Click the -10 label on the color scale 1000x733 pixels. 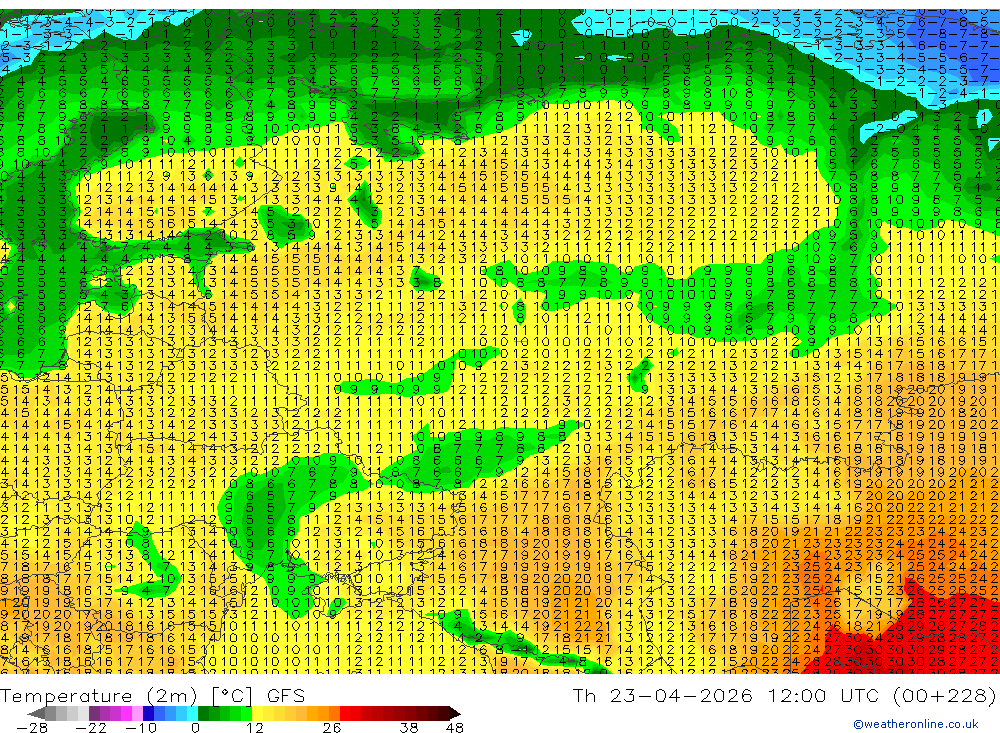click(139, 727)
